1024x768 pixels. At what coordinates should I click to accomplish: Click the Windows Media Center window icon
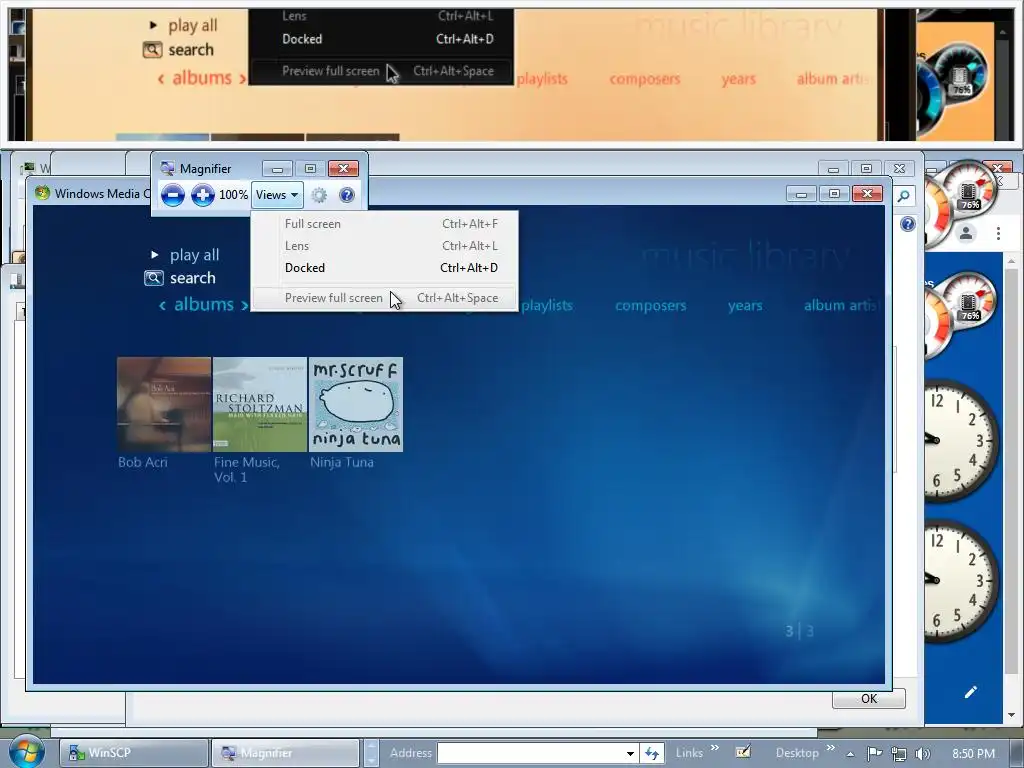42,193
